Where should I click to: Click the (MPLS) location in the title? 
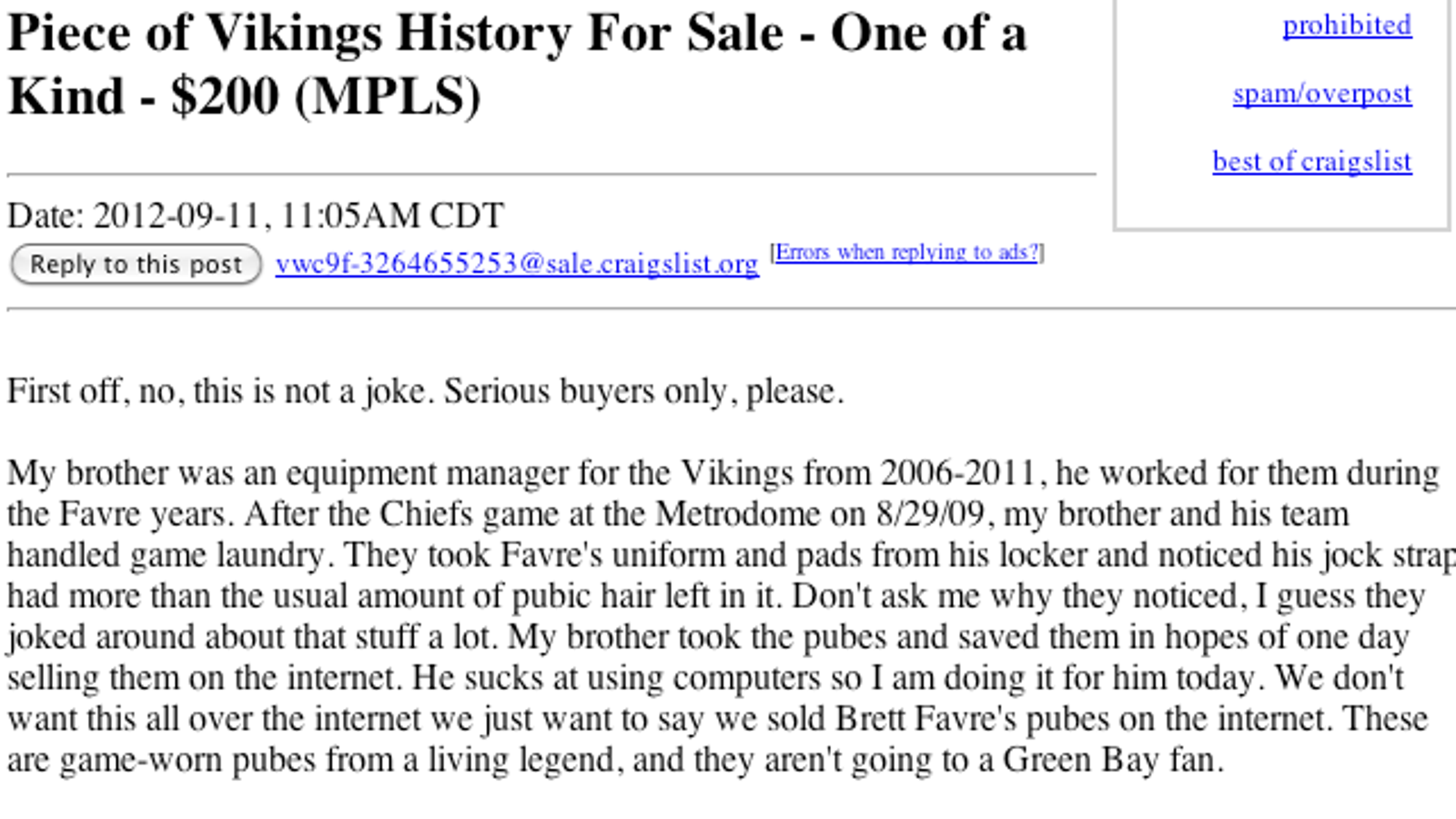pos(388,96)
